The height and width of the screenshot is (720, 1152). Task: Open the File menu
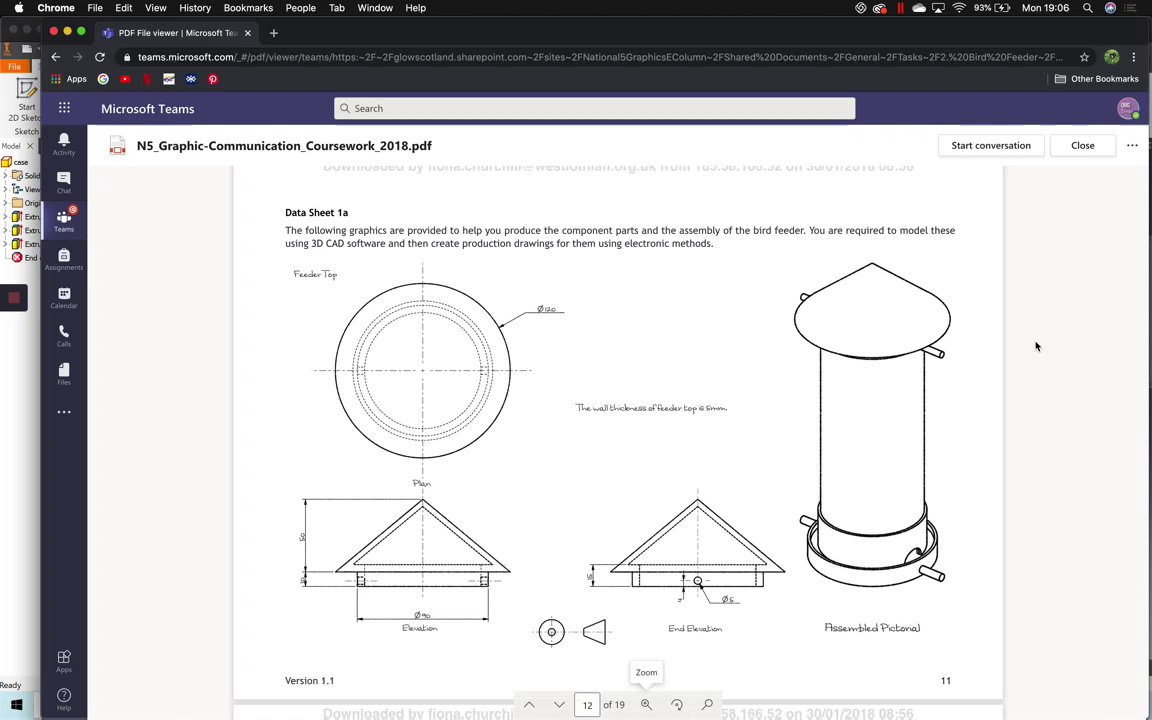[95, 8]
